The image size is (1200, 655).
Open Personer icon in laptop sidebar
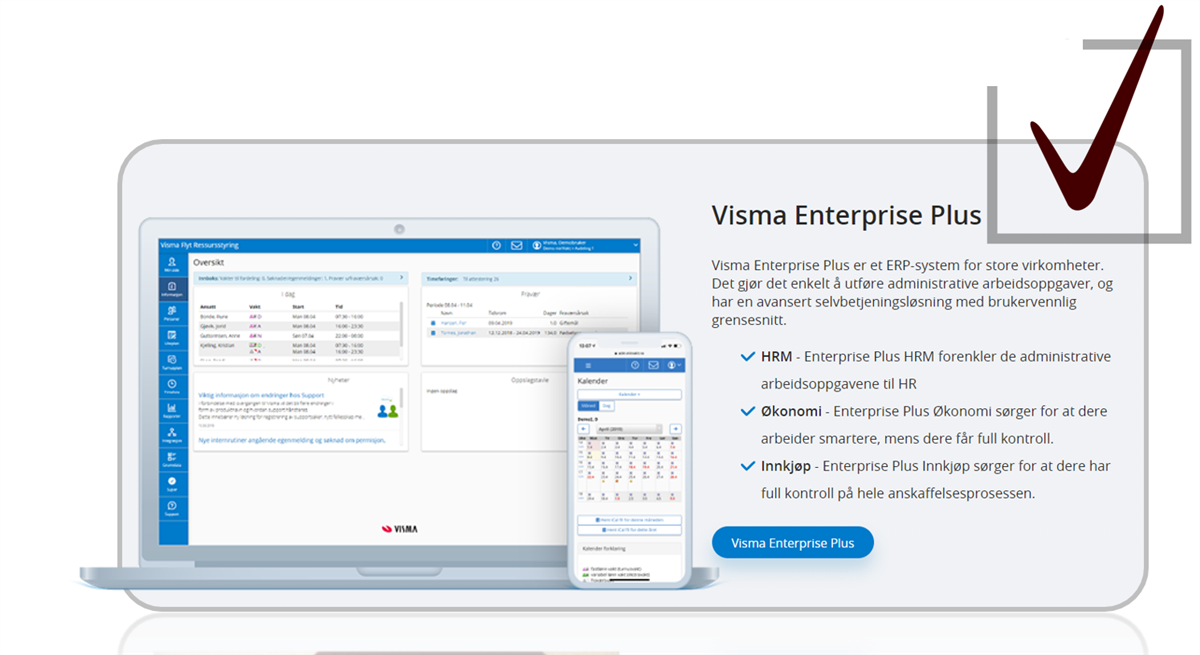(x=172, y=313)
